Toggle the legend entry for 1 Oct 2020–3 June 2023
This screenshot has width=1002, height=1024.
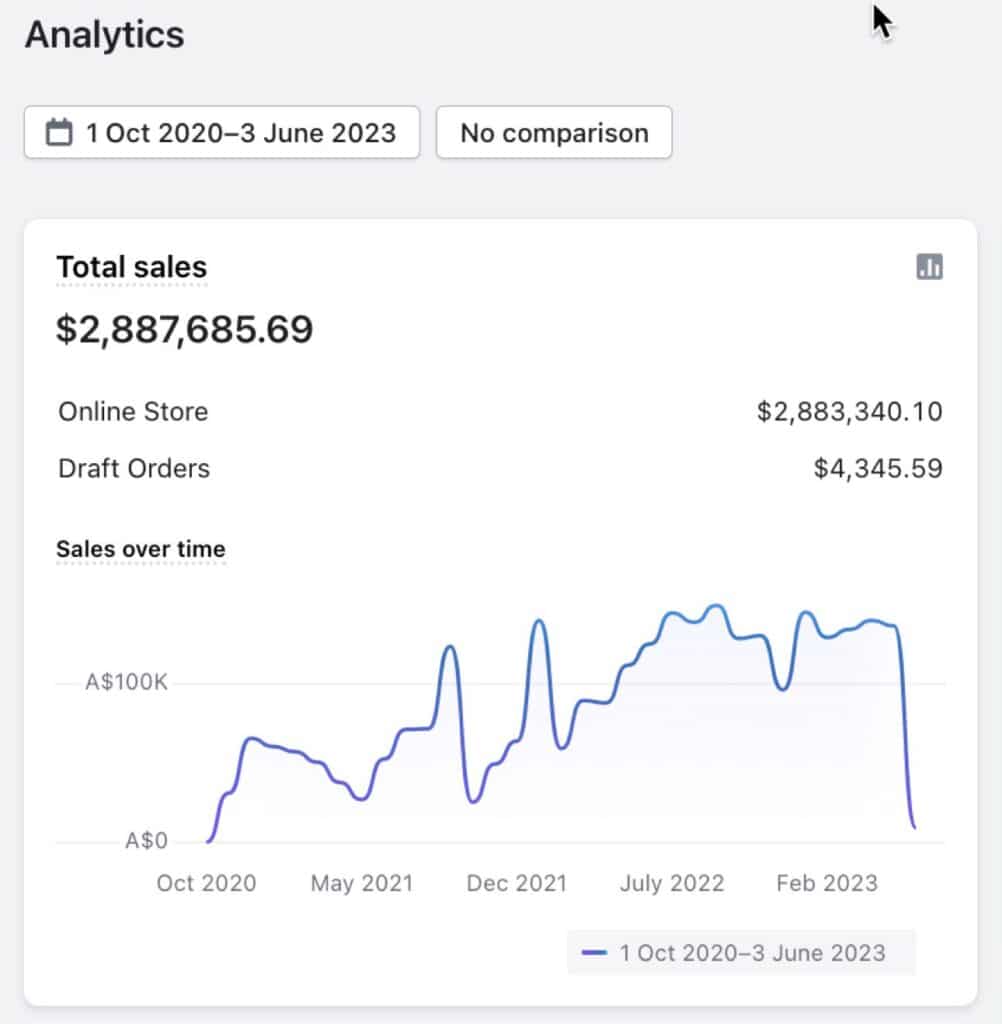tap(752, 952)
